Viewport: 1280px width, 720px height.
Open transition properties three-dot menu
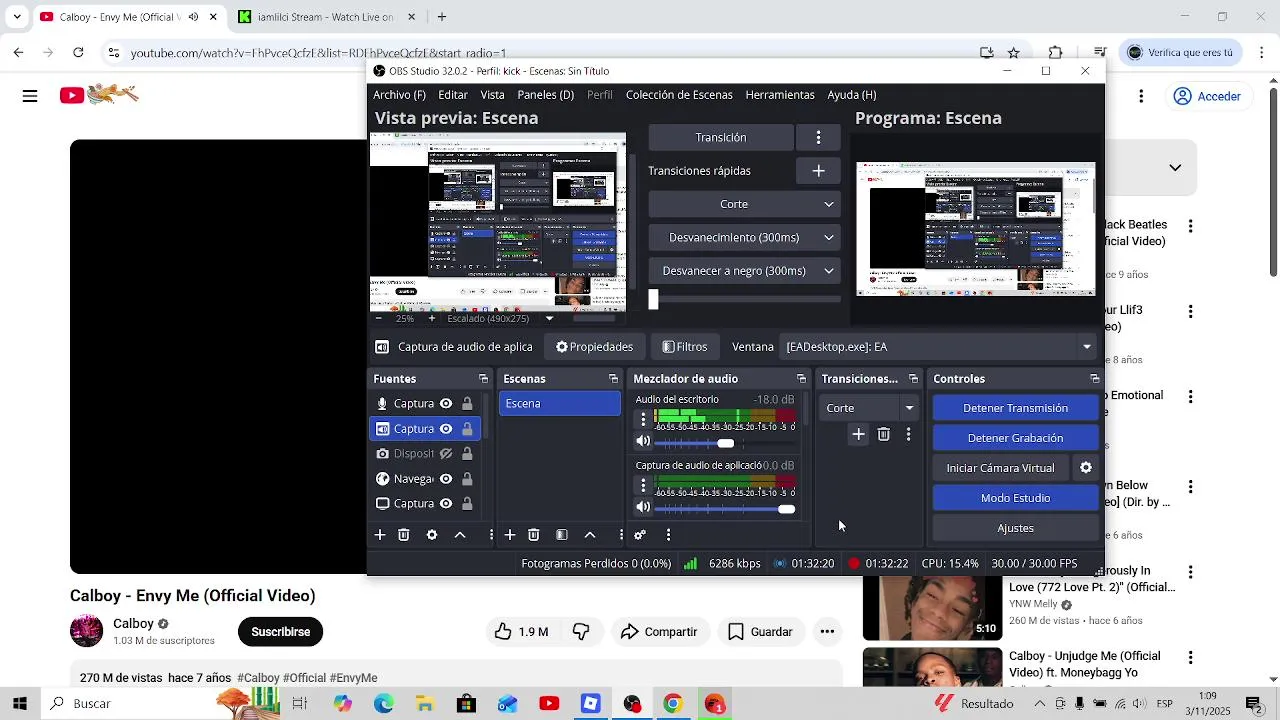coord(908,434)
